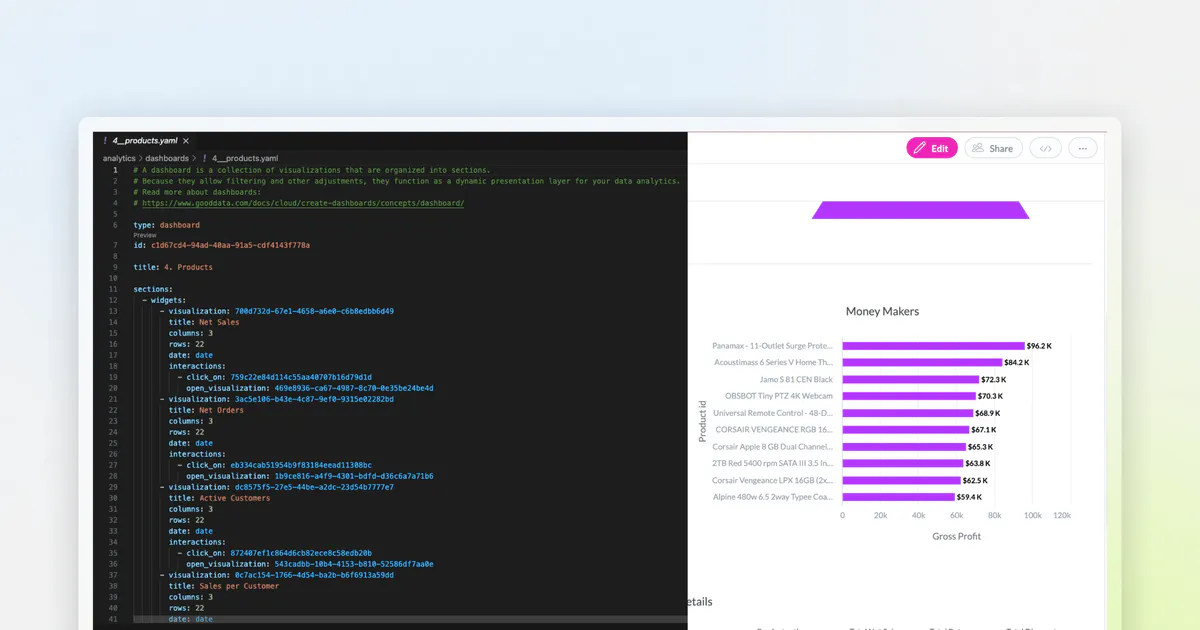Click the 'sections:' key

(153, 289)
